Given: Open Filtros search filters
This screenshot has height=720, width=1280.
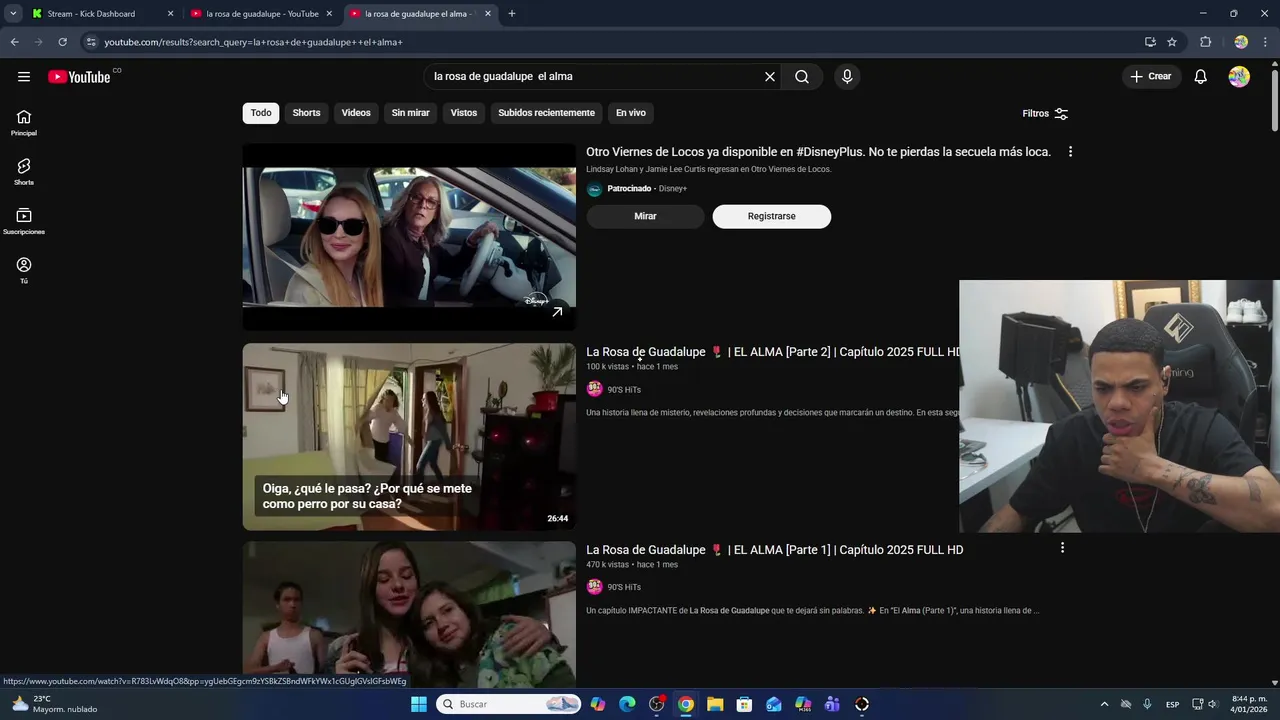Looking at the screenshot, I should [x=1045, y=114].
